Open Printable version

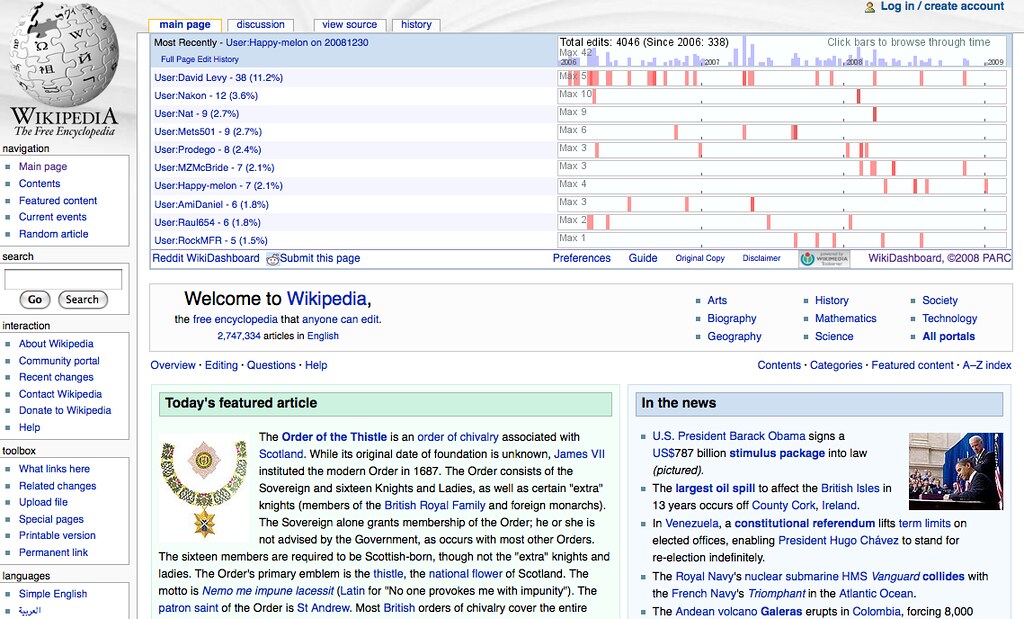point(57,535)
